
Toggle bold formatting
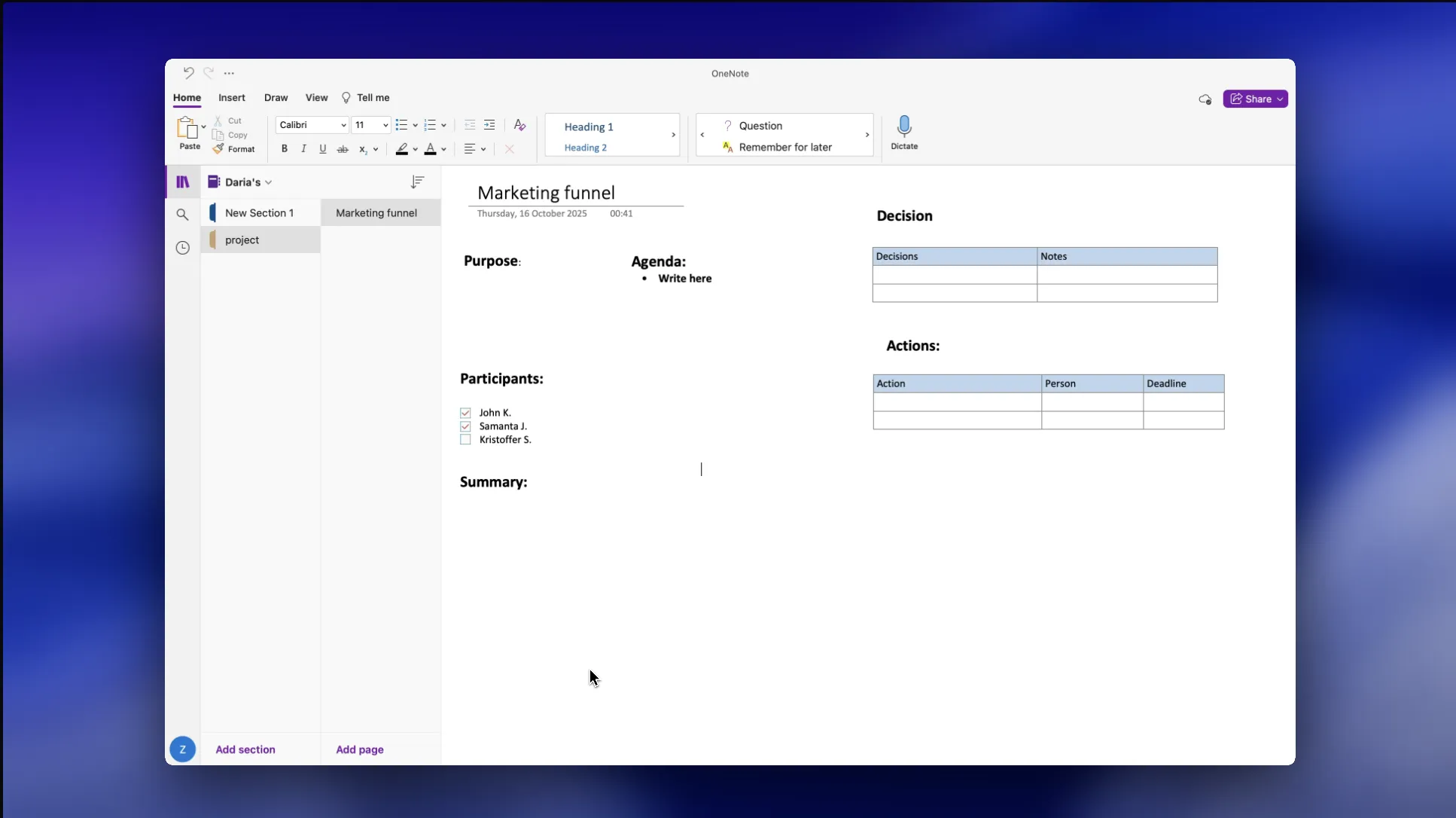(x=283, y=148)
